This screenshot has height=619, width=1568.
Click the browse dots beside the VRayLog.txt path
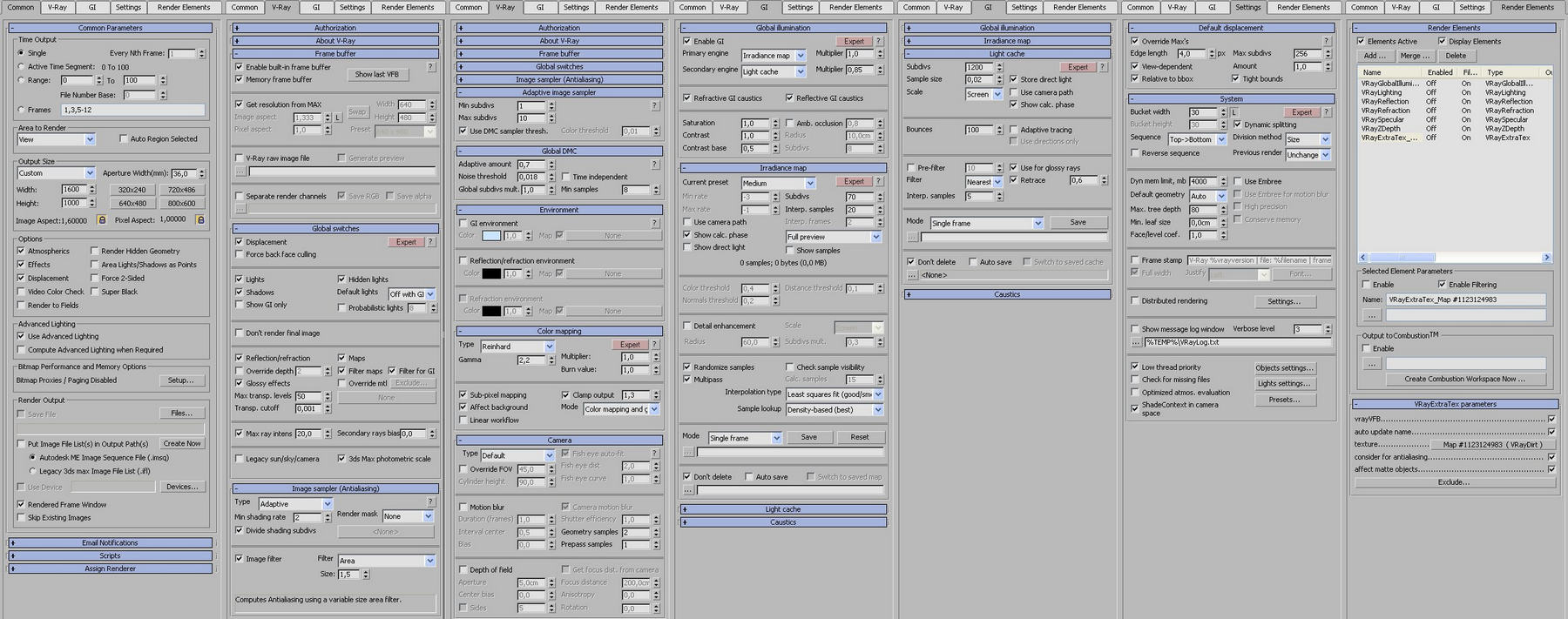[x=1136, y=342]
